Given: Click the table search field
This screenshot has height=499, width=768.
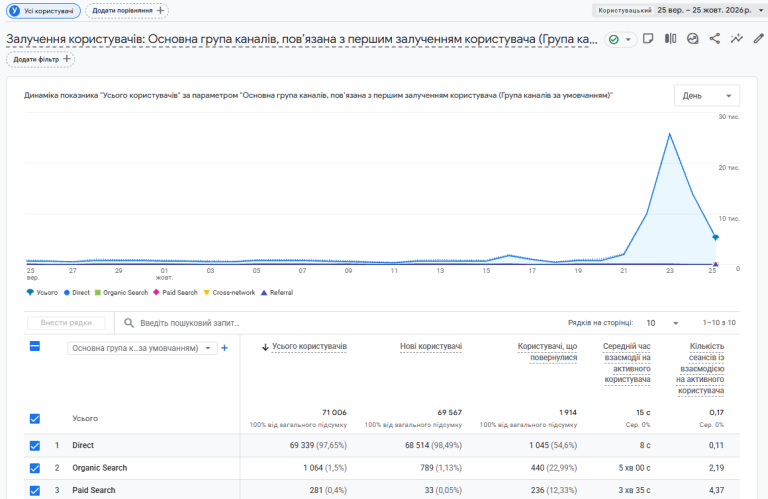Looking at the screenshot, I should tap(338, 323).
